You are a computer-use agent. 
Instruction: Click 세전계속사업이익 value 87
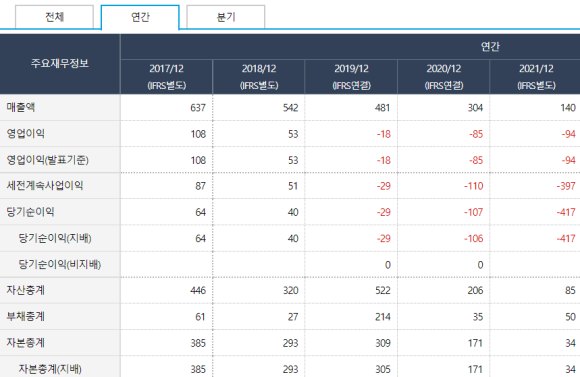(200, 186)
